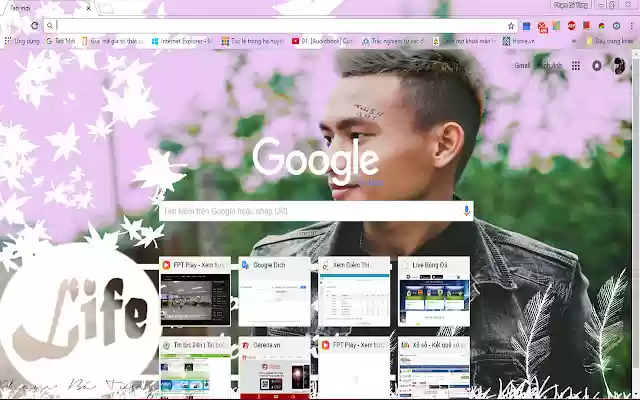The height and width of the screenshot is (400, 640).
Task: Open the Home.vn bookmark
Action: point(519,41)
